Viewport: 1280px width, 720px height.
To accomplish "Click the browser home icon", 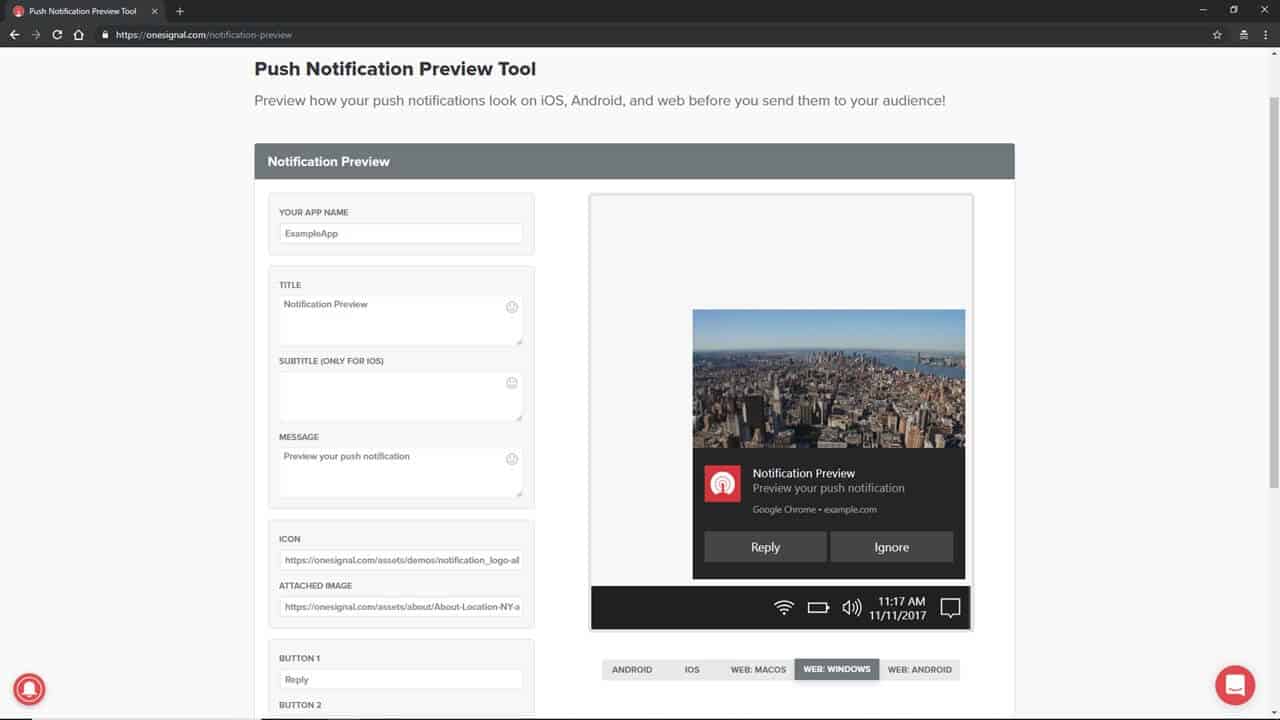I will pyautogui.click(x=79, y=34).
